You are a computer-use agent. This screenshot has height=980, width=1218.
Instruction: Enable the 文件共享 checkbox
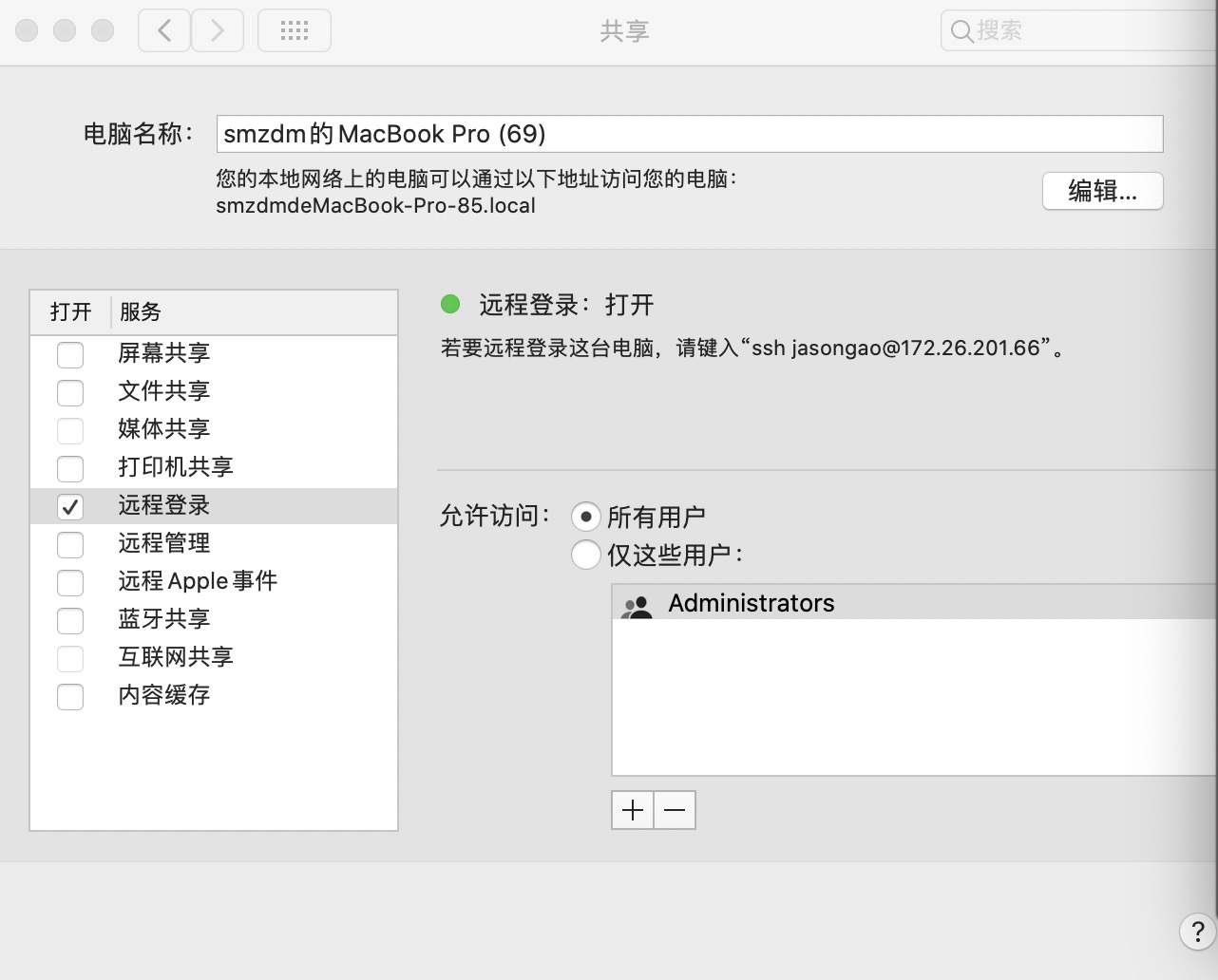(x=70, y=392)
